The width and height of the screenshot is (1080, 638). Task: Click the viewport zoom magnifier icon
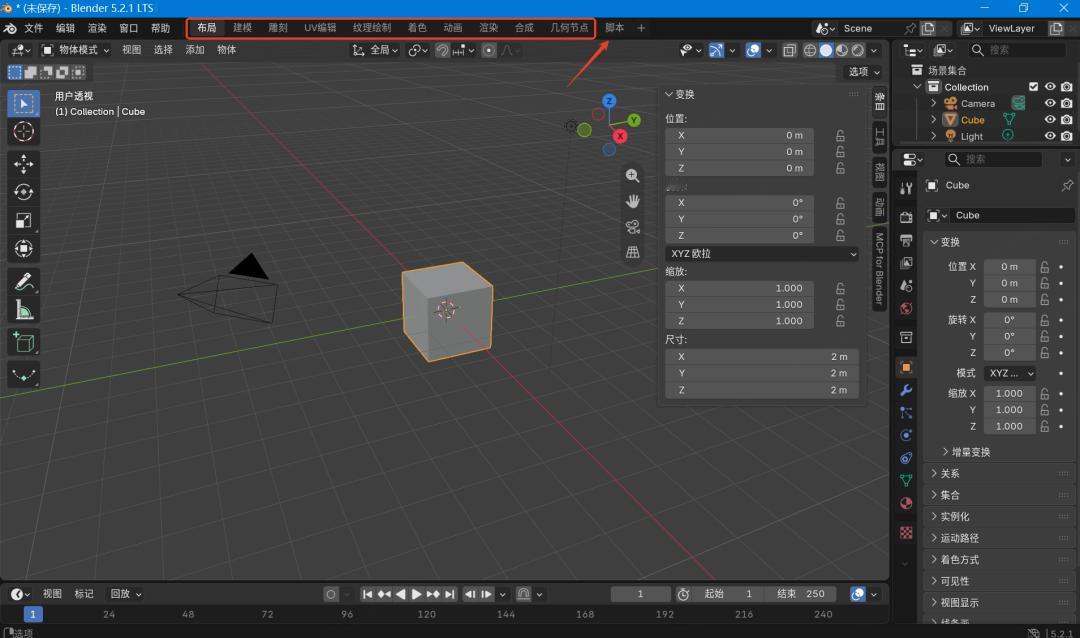point(632,176)
